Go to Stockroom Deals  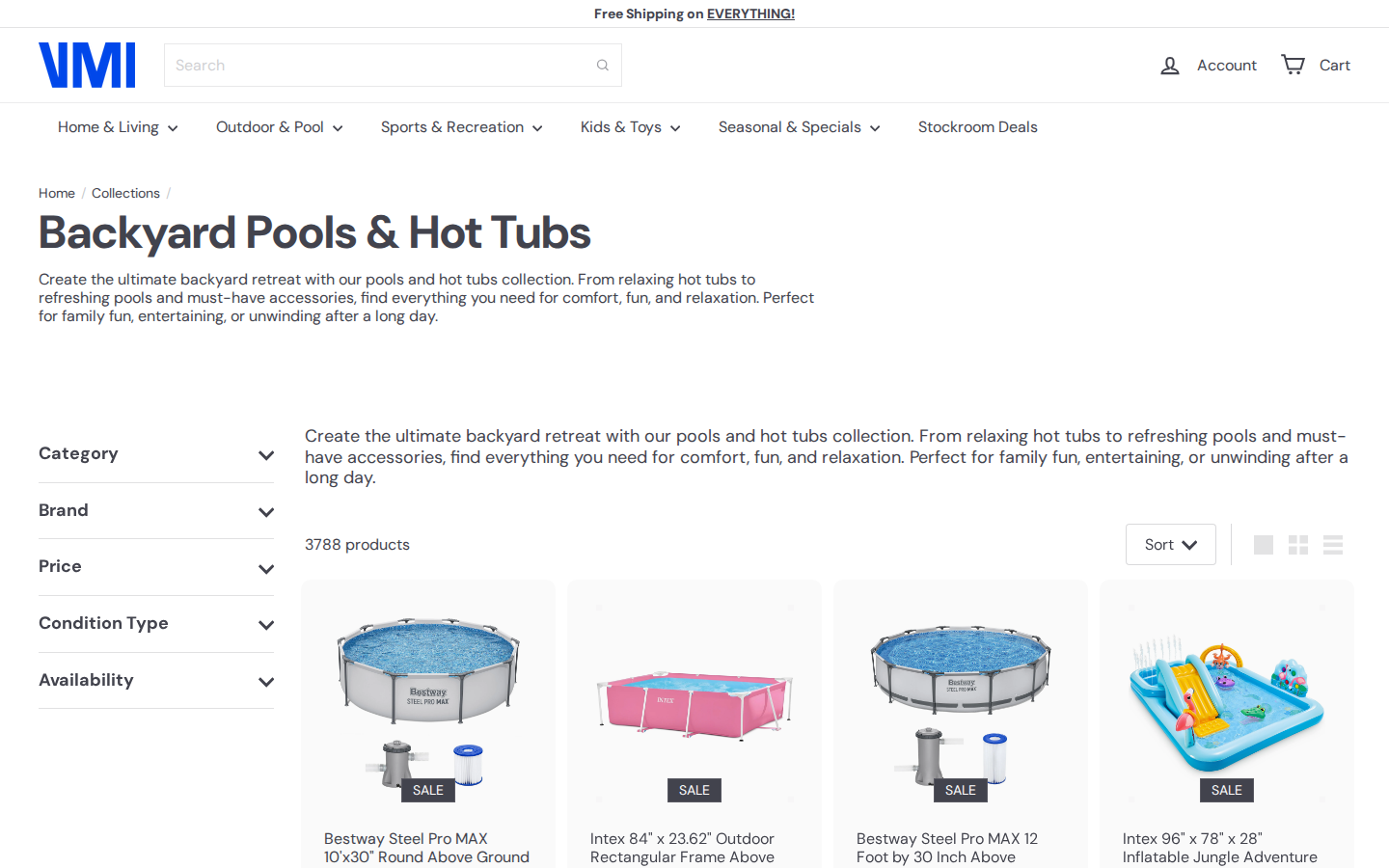pyautogui.click(x=977, y=127)
